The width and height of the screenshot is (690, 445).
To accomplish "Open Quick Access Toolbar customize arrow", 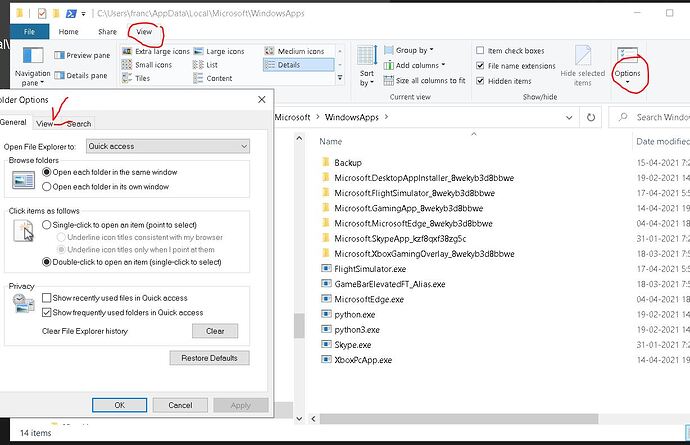I will 83,14.
